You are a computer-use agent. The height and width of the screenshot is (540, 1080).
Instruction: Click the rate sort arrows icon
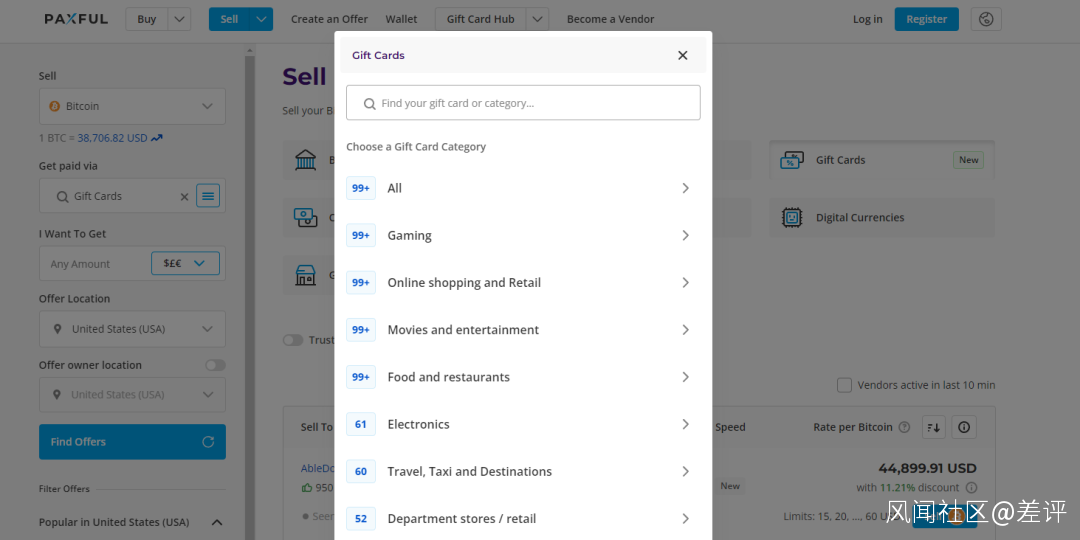[934, 427]
